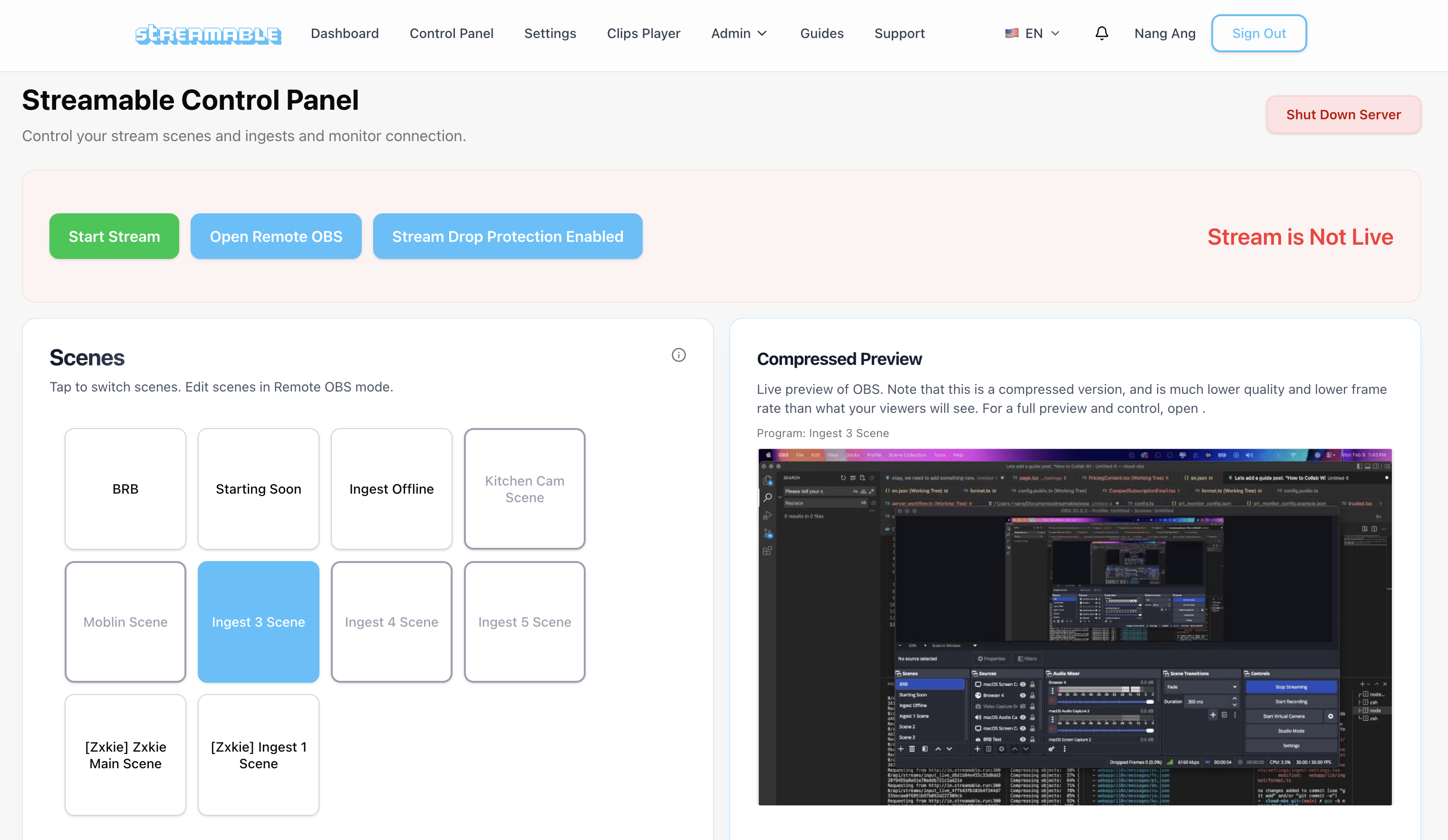Click the Streamable logo

click(x=208, y=34)
